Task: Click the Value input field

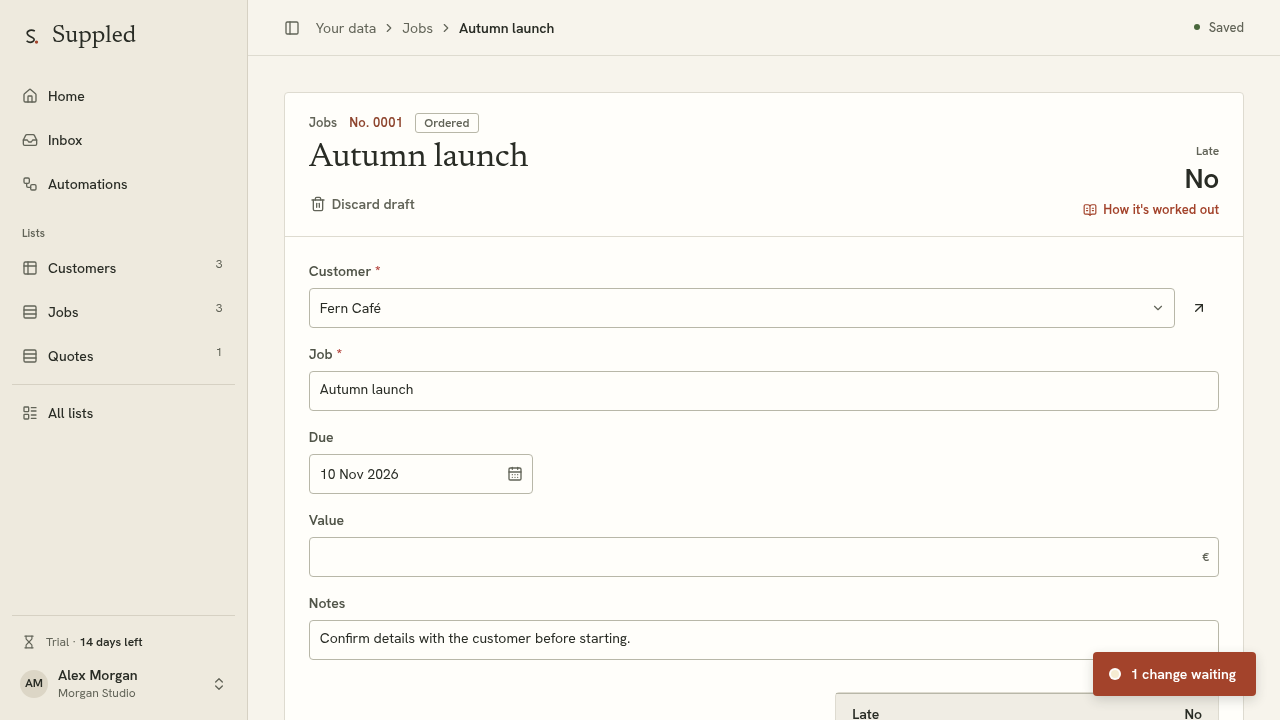Action: coord(764,557)
